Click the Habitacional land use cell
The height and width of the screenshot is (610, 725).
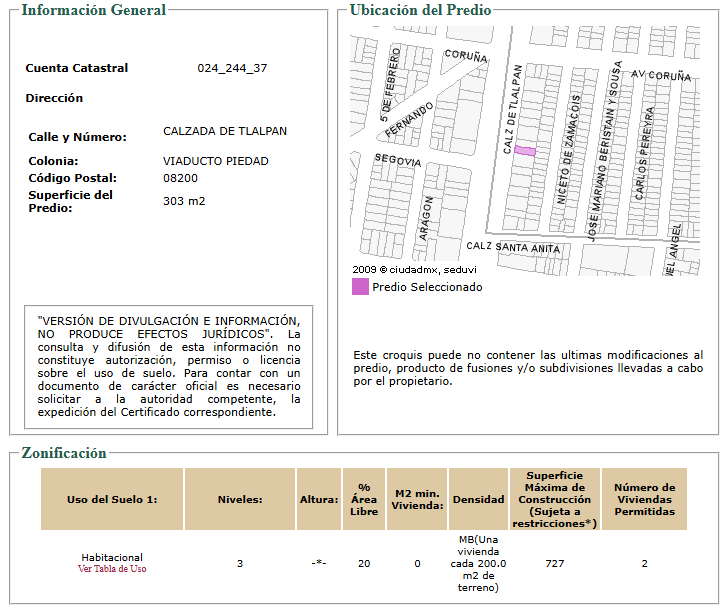(x=112, y=558)
